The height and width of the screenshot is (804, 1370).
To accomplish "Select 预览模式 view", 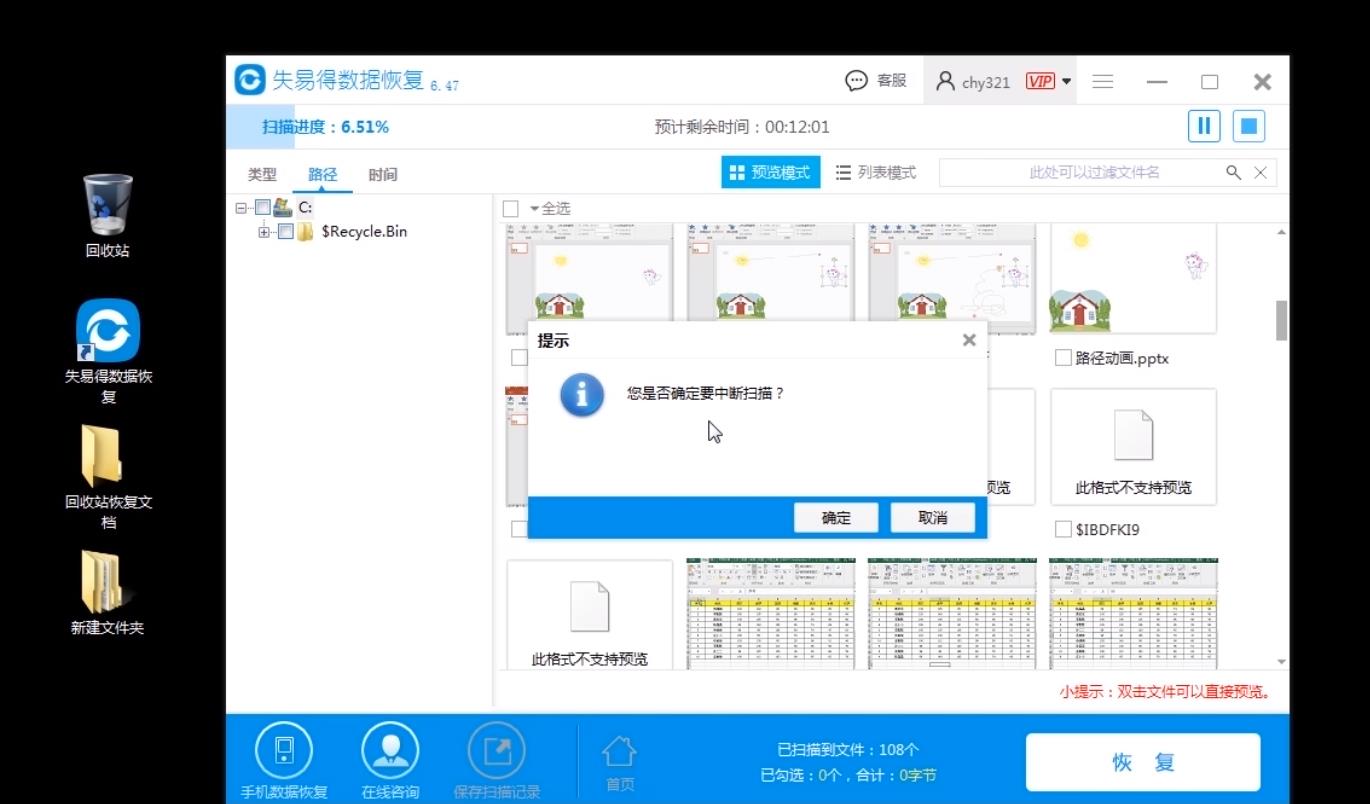I will (x=771, y=172).
